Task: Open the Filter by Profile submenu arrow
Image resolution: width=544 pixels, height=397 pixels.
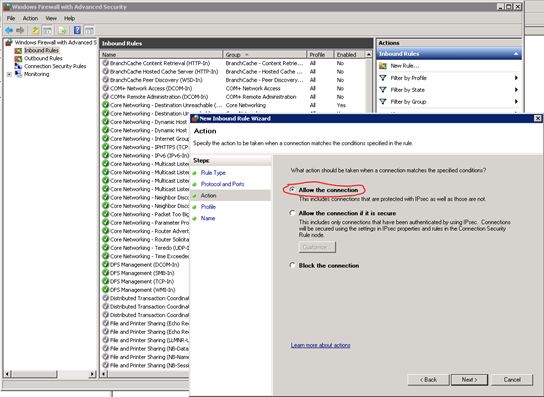Action: tap(516, 78)
